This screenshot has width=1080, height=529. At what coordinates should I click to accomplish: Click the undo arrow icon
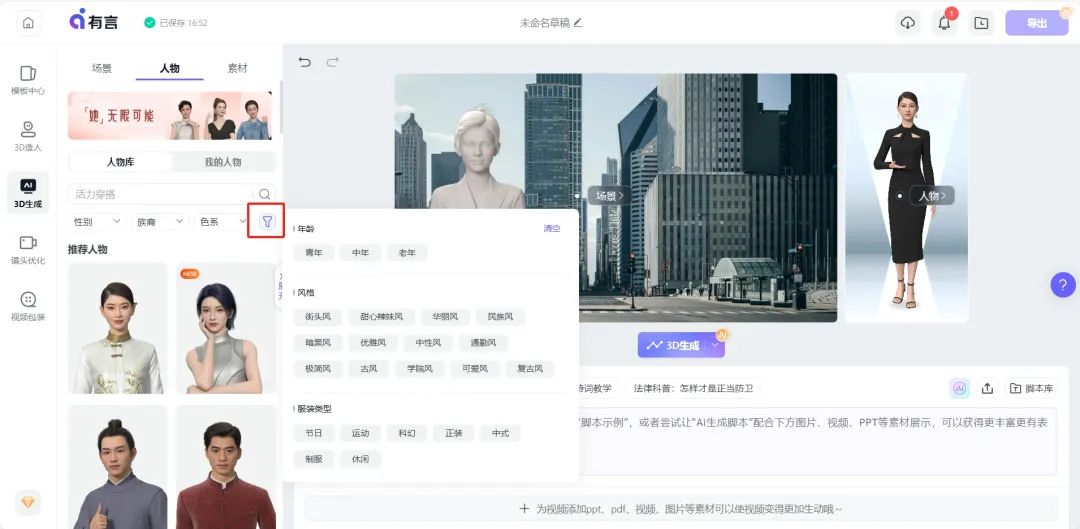point(304,62)
